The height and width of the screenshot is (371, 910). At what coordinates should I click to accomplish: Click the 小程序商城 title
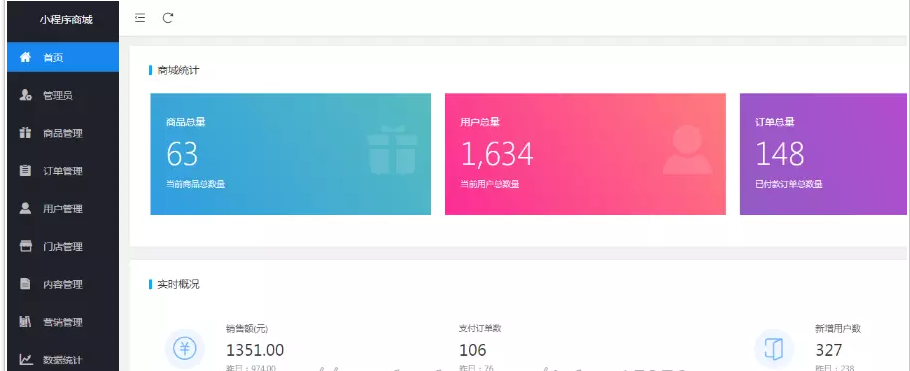tap(66, 20)
